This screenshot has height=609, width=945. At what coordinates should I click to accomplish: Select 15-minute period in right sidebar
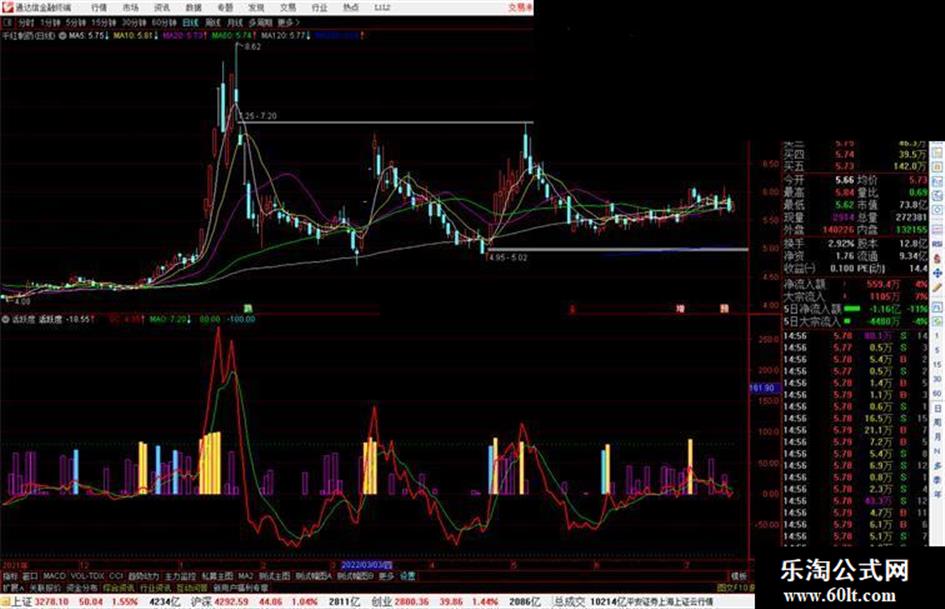[x=938, y=364]
